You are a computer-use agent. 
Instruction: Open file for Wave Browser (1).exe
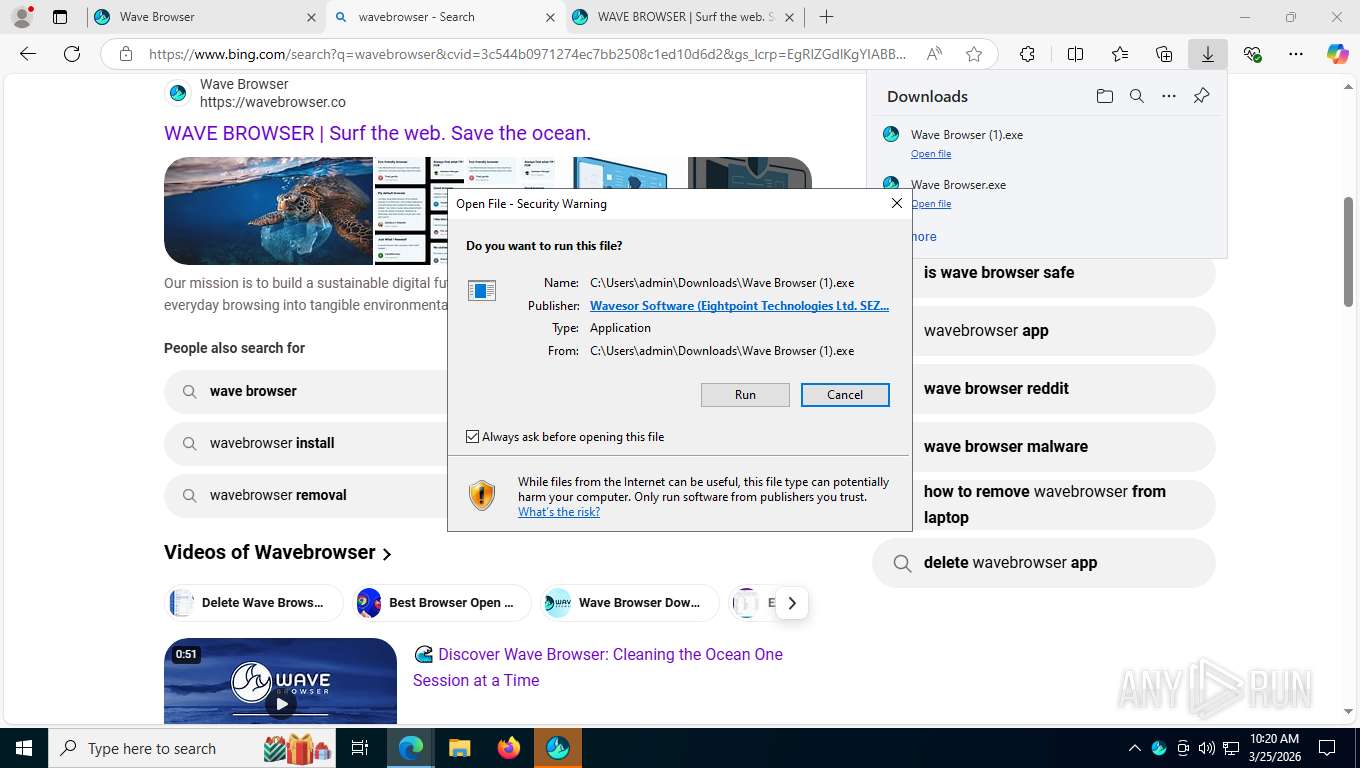click(931, 154)
